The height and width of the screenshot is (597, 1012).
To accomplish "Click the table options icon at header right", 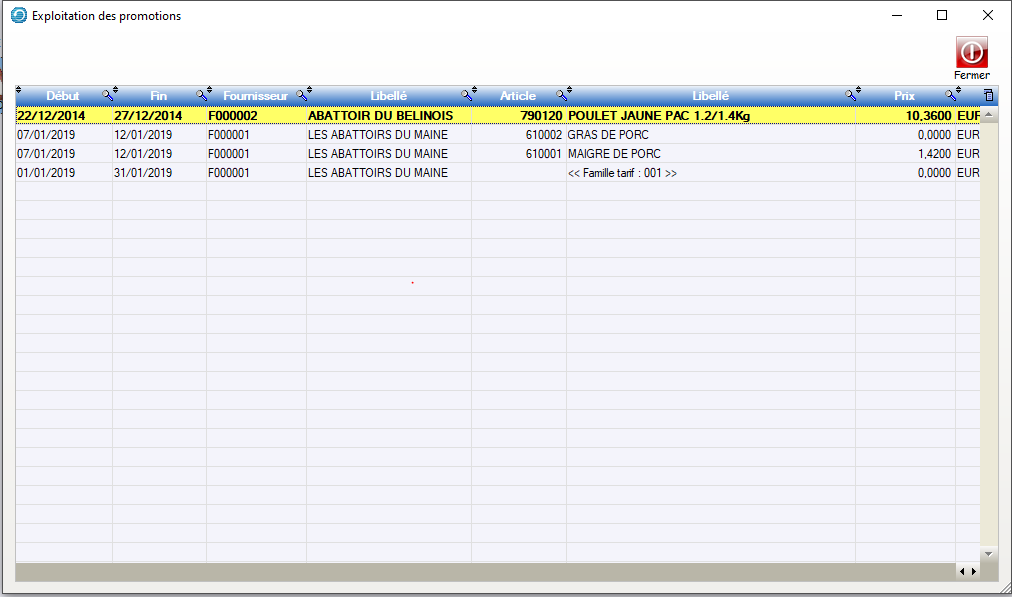I will 988,96.
